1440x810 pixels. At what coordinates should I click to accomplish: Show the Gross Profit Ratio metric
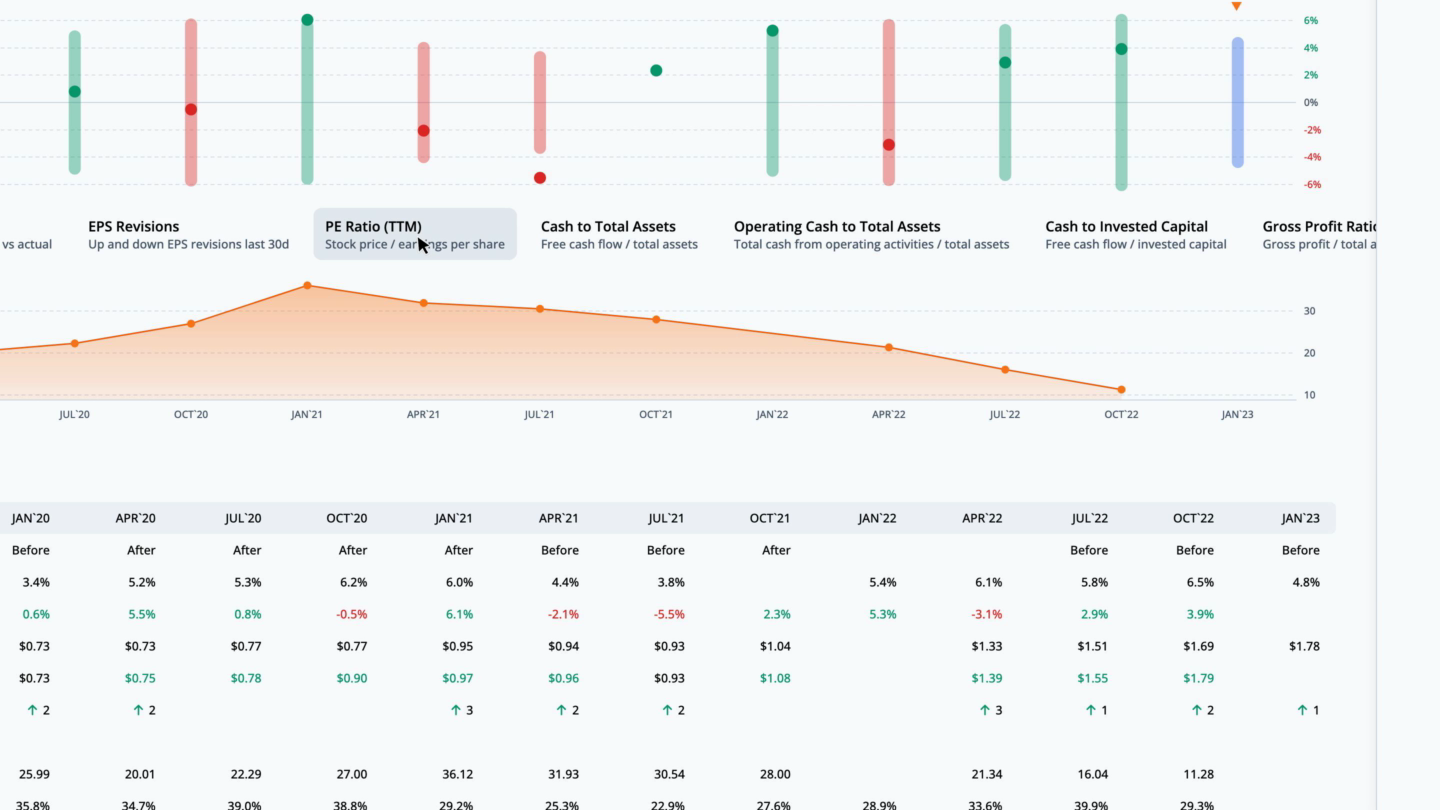[x=1319, y=234]
